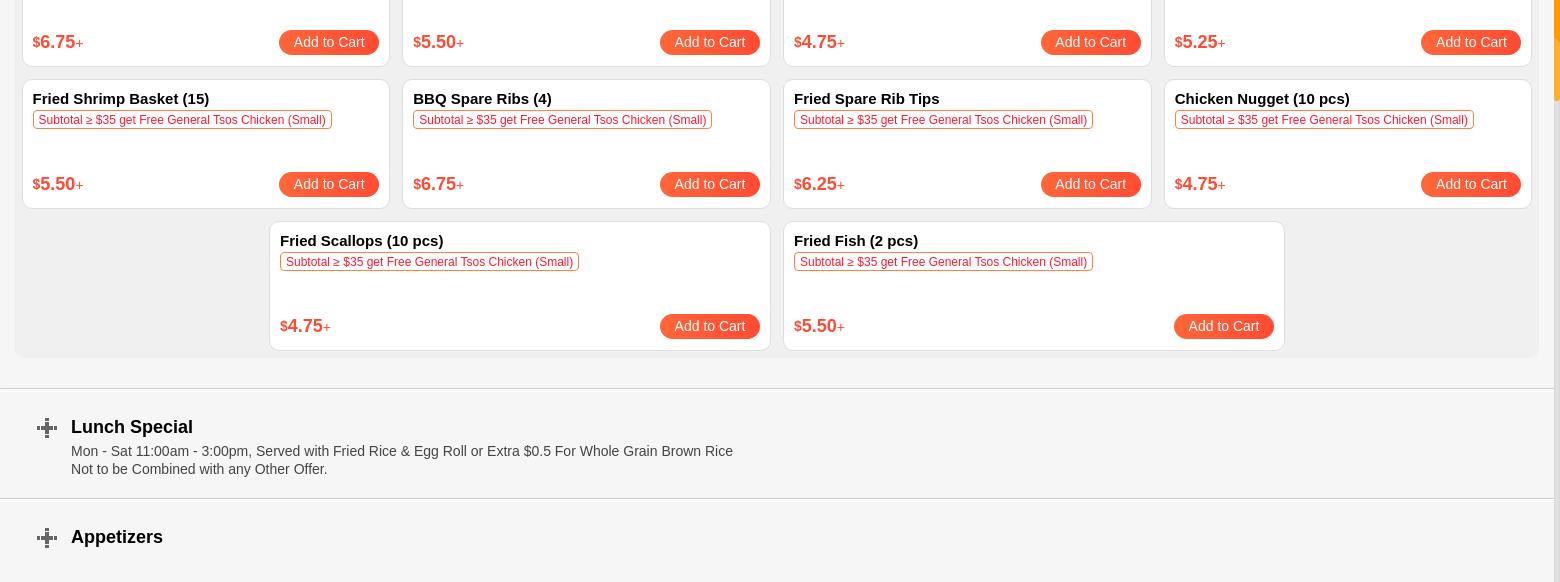Open Fried Shrimp Basket (15) item title
Image resolution: width=1560 pixels, height=582 pixels.
(121, 99)
